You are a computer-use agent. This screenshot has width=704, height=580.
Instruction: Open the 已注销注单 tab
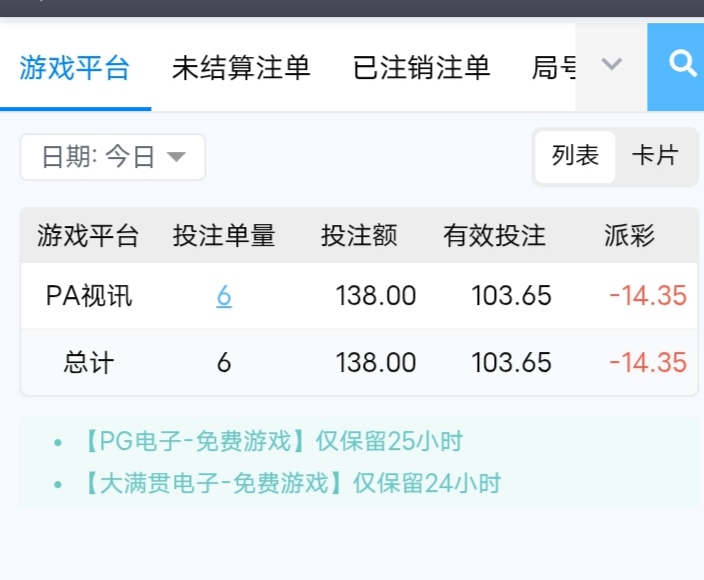point(421,68)
